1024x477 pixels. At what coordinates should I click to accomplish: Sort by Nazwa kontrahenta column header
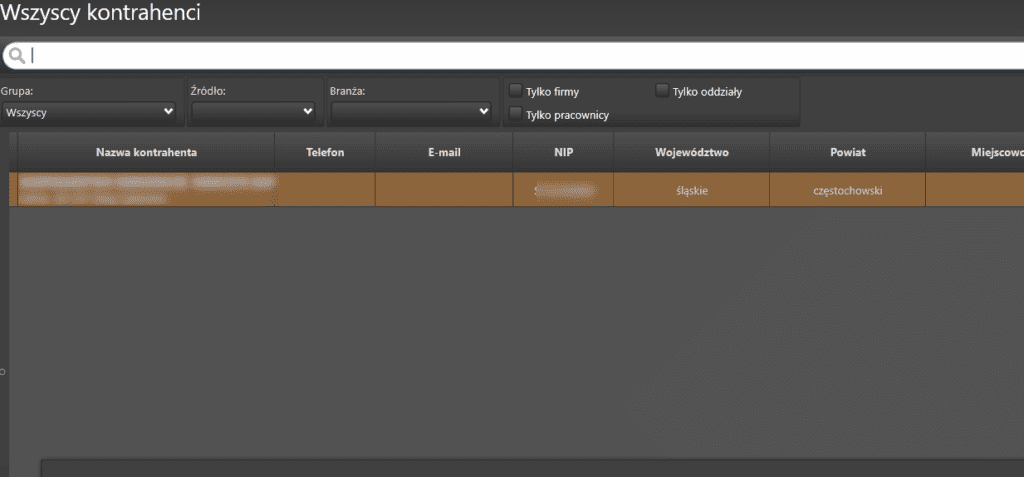pos(146,153)
